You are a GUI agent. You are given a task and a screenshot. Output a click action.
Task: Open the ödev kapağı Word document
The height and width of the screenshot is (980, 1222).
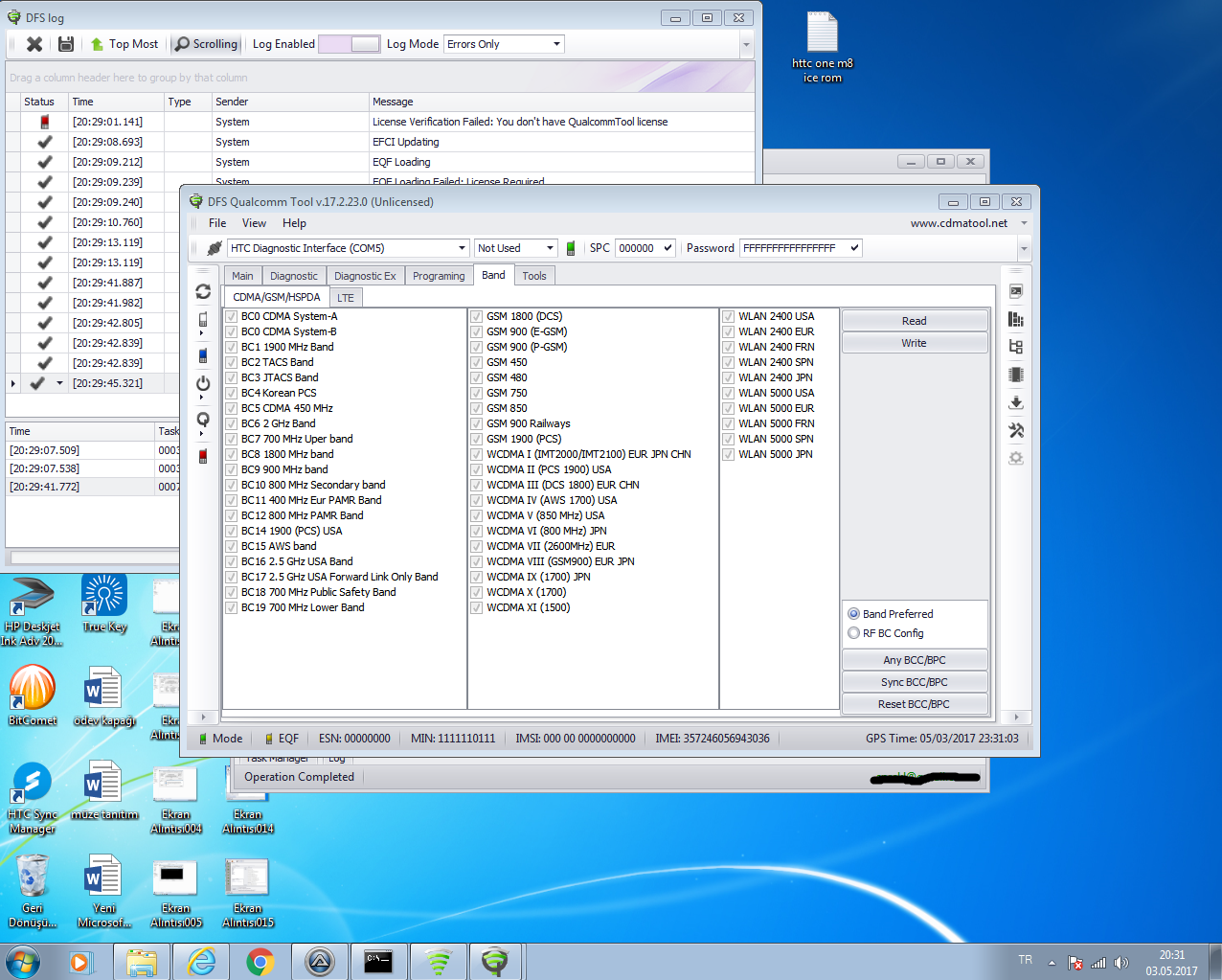tap(104, 695)
